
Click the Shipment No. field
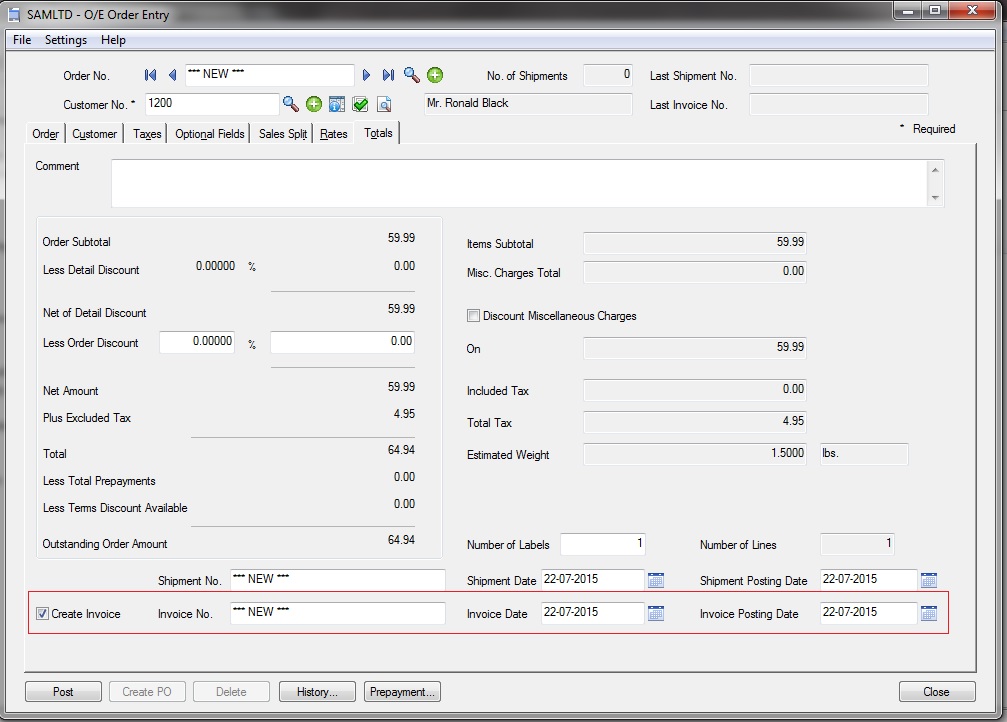(338, 580)
